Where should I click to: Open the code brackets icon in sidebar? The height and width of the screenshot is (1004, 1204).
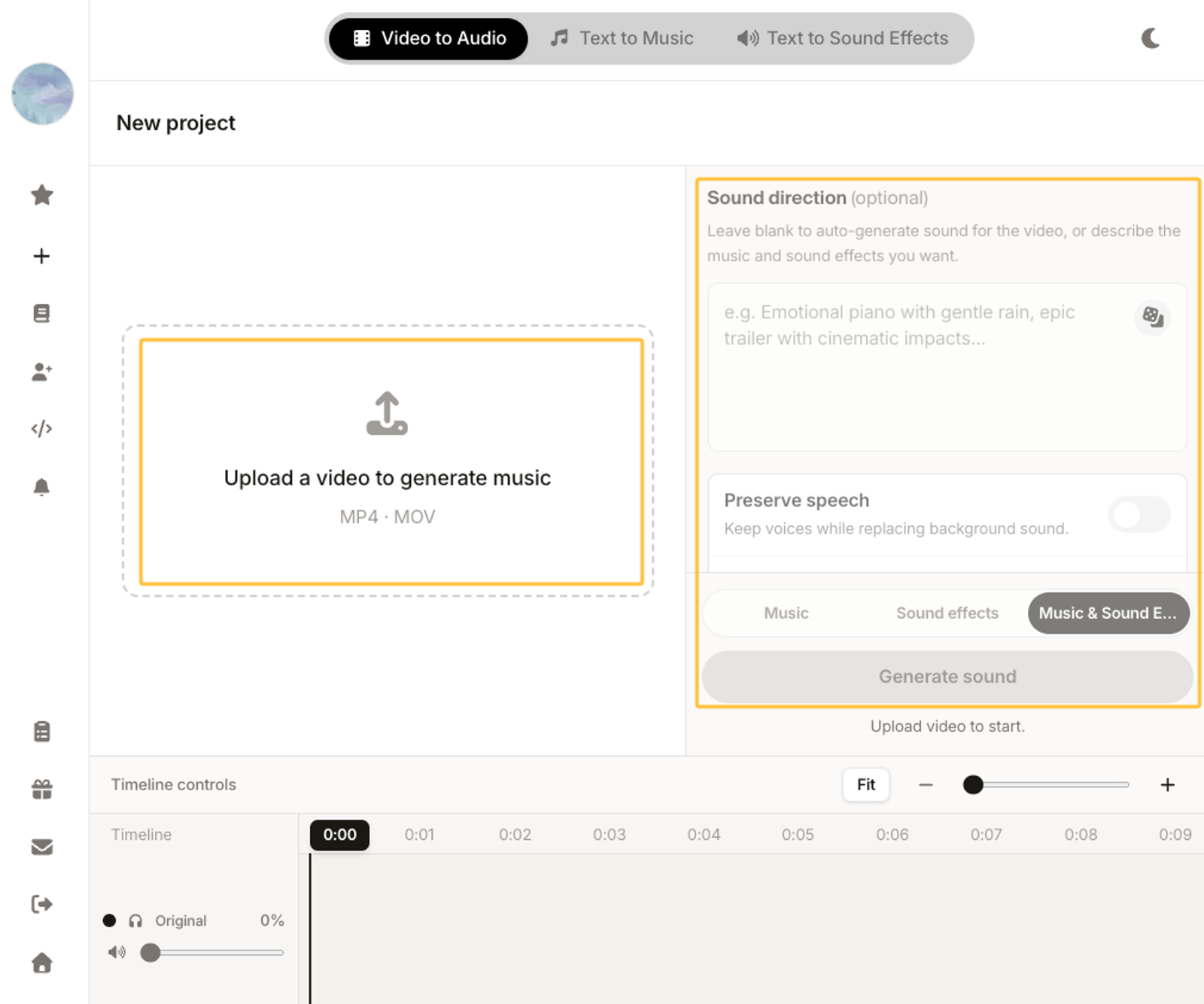pos(42,429)
